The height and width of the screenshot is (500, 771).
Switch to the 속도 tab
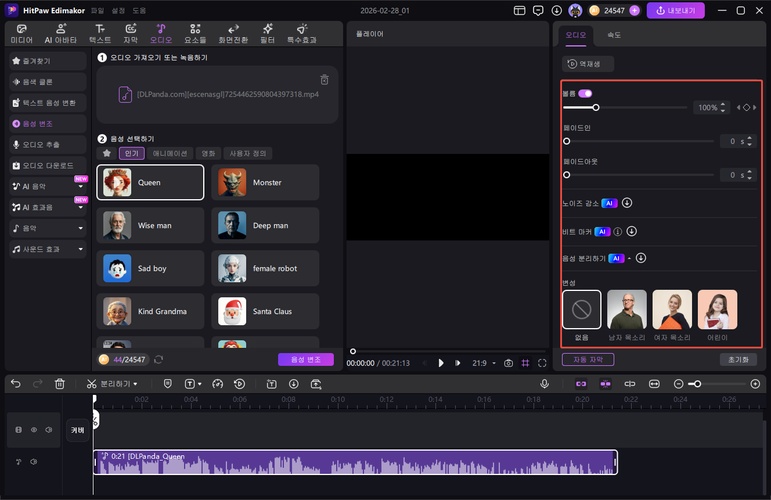coord(616,34)
